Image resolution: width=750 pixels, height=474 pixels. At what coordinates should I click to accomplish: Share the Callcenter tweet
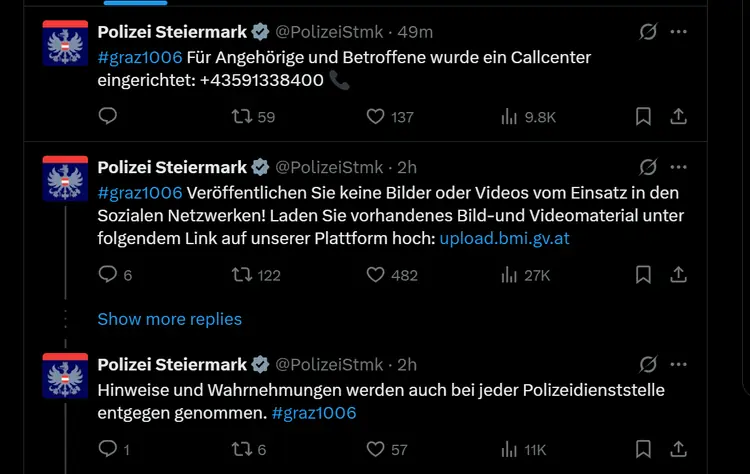point(678,116)
